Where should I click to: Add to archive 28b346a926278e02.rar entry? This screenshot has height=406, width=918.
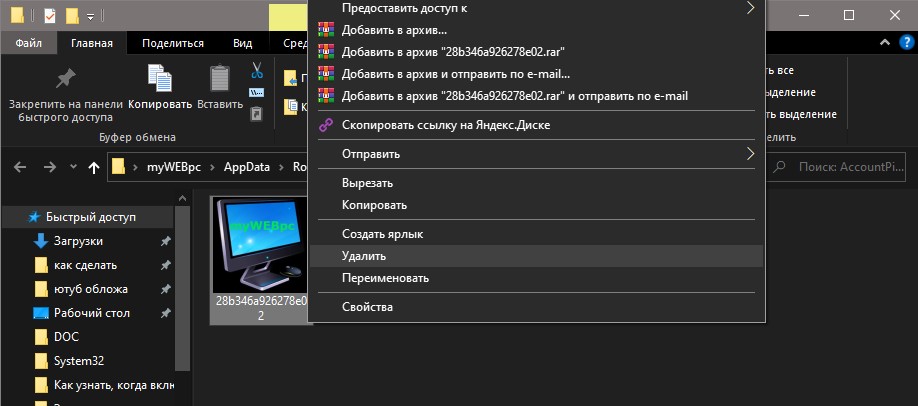click(x=536, y=52)
